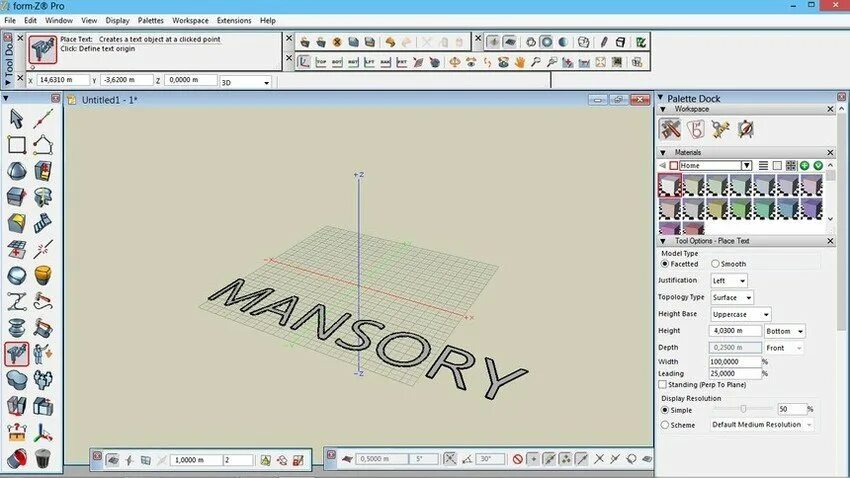The width and height of the screenshot is (850, 478).
Task: Click the green add material button
Action: [804, 165]
